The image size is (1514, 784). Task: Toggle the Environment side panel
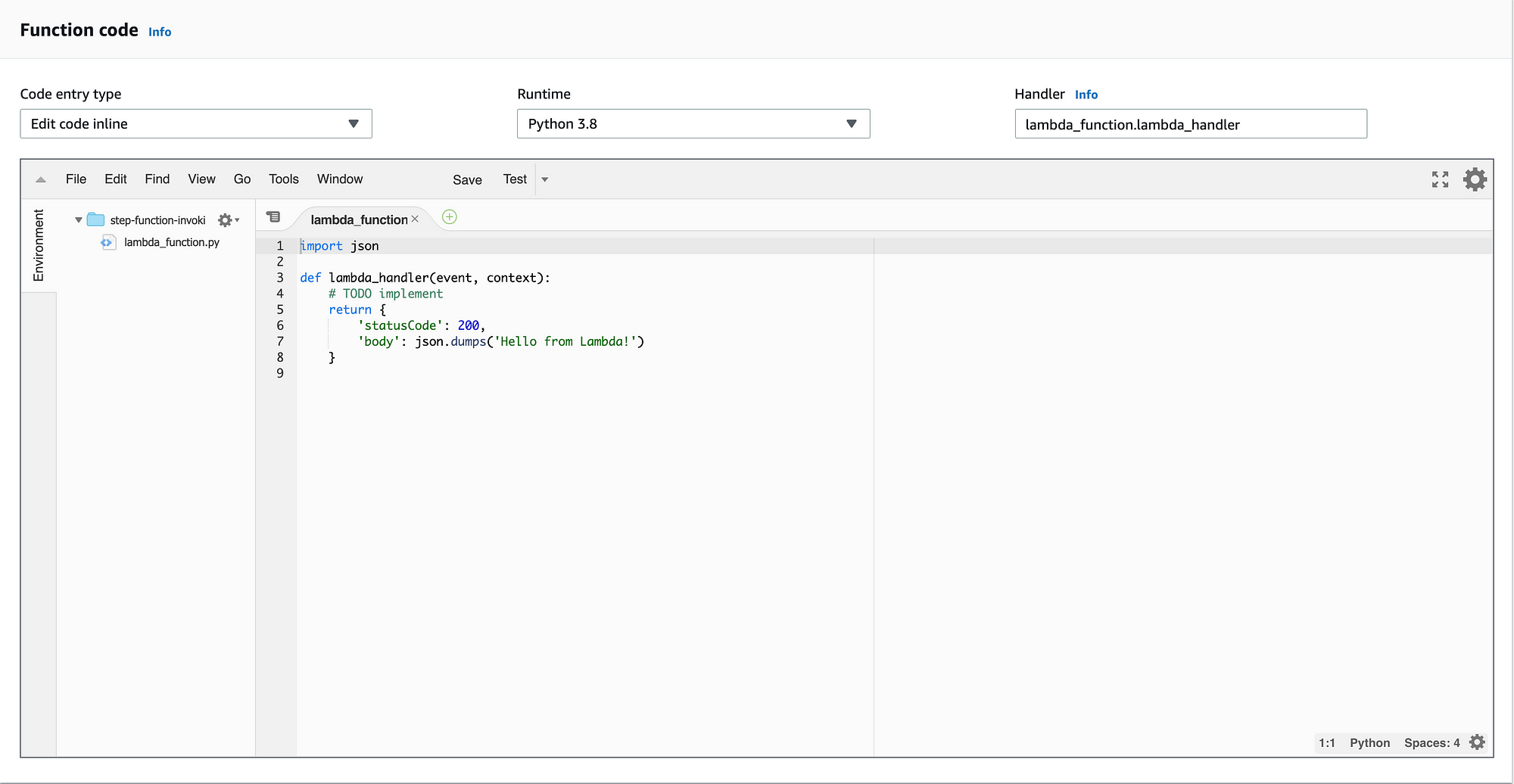click(x=39, y=245)
